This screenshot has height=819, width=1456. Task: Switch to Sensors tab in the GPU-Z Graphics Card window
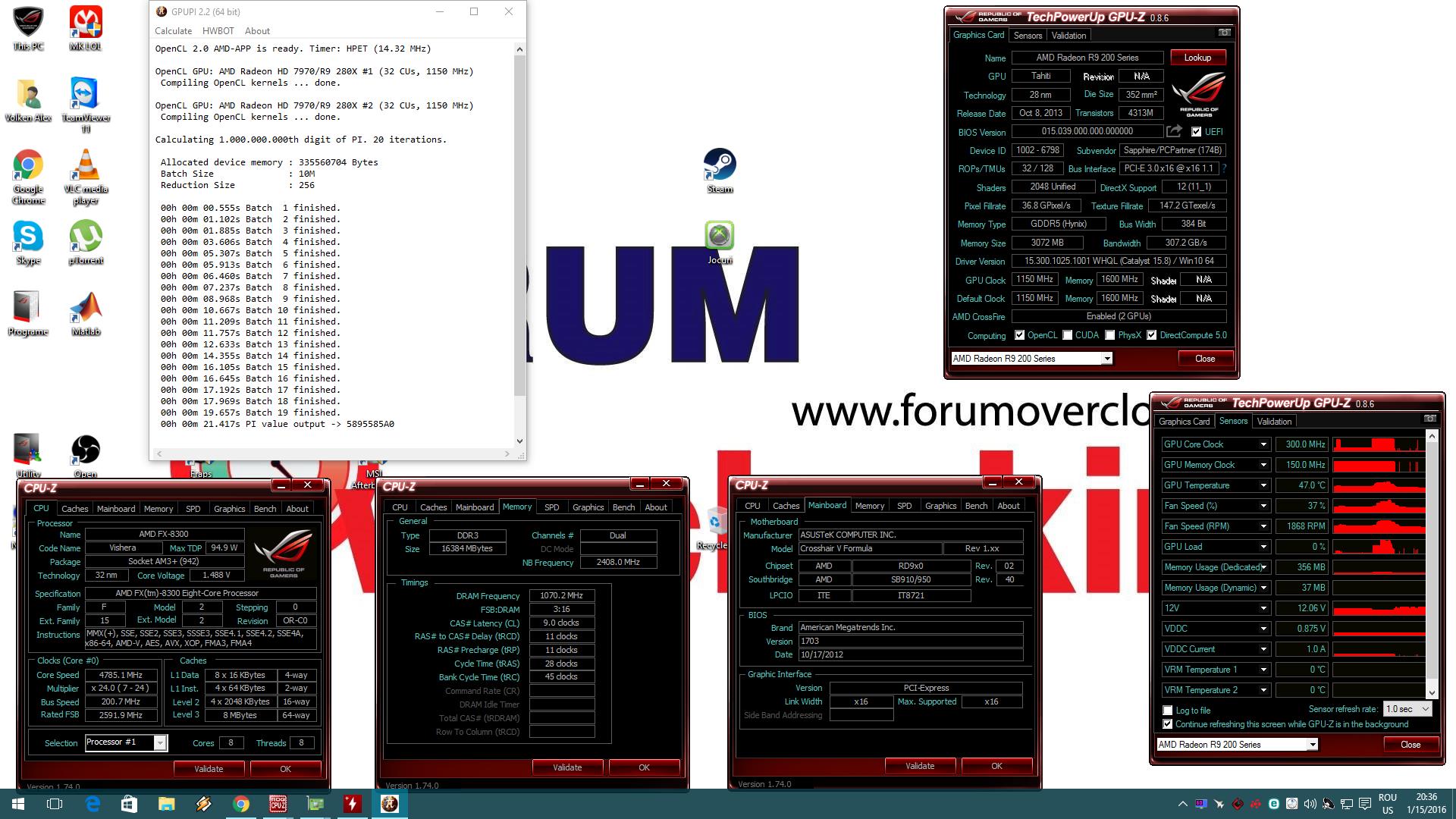[1028, 36]
